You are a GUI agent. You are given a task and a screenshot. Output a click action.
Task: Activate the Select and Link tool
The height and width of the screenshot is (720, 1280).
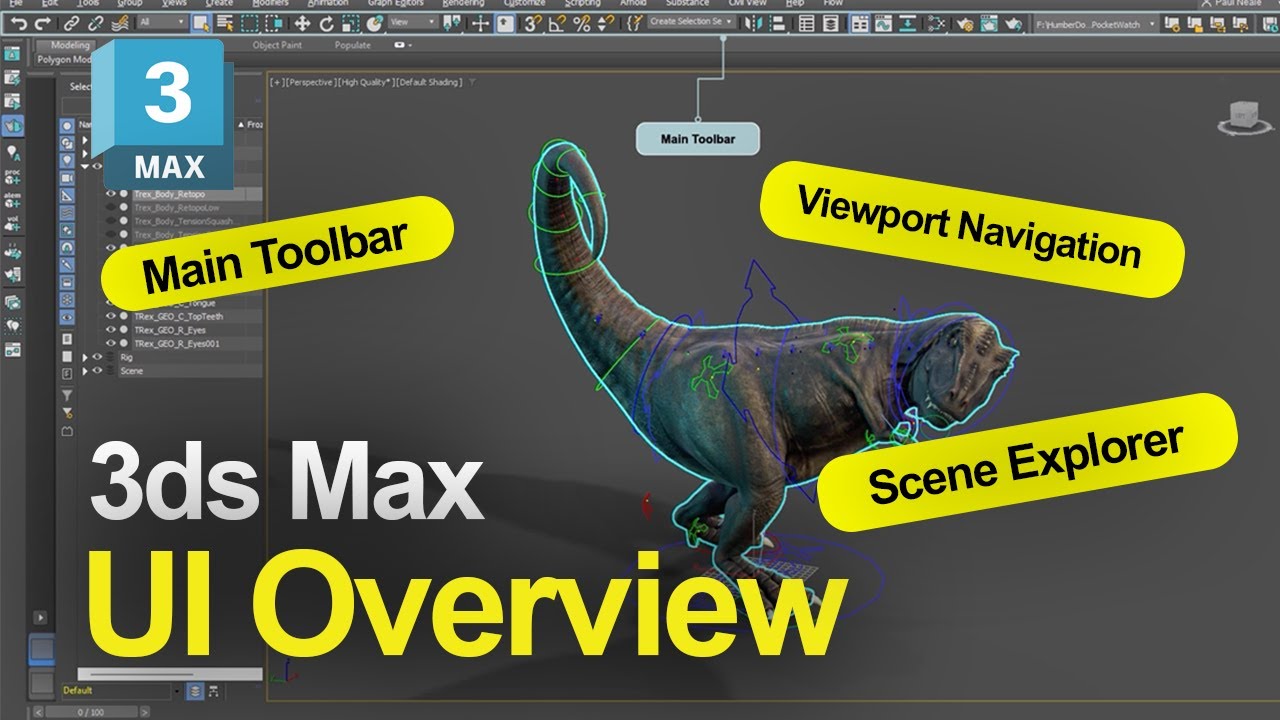(72, 22)
